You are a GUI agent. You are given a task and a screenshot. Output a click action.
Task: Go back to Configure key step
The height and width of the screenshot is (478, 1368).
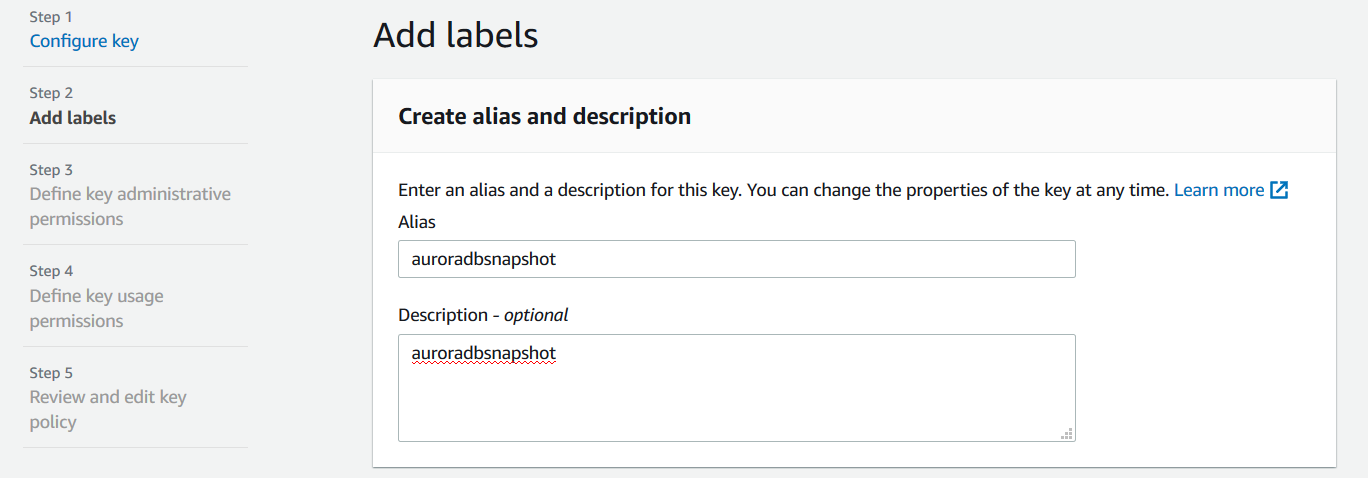point(84,41)
